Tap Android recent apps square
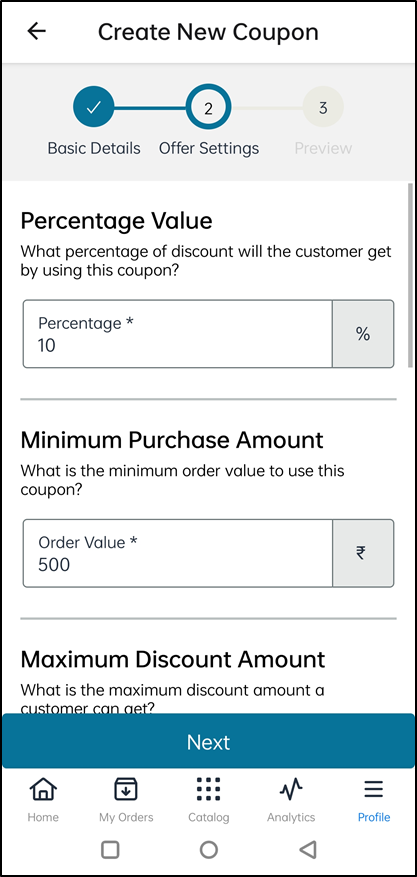 110,849
